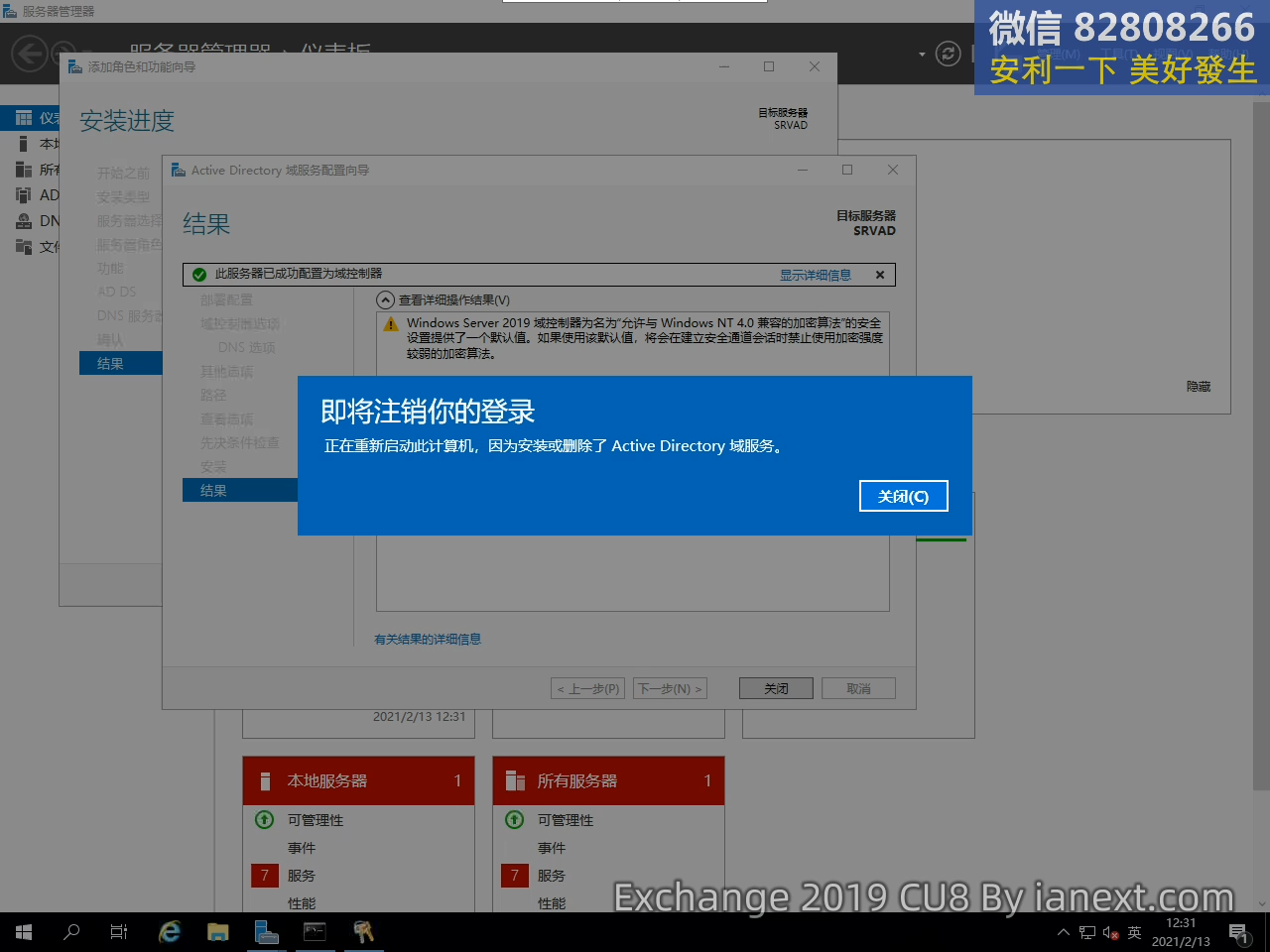Open the All Servers icon in Server Manager sidebar

pos(24,170)
